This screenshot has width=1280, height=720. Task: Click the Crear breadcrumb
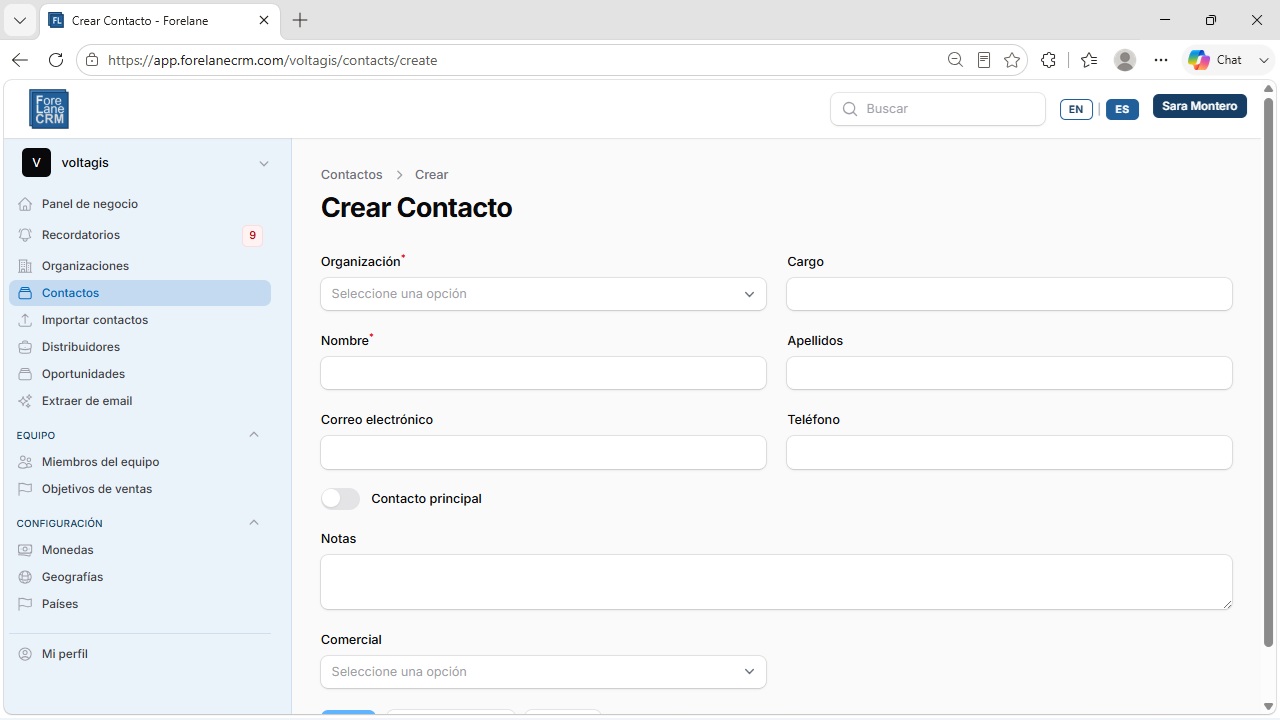tap(431, 175)
